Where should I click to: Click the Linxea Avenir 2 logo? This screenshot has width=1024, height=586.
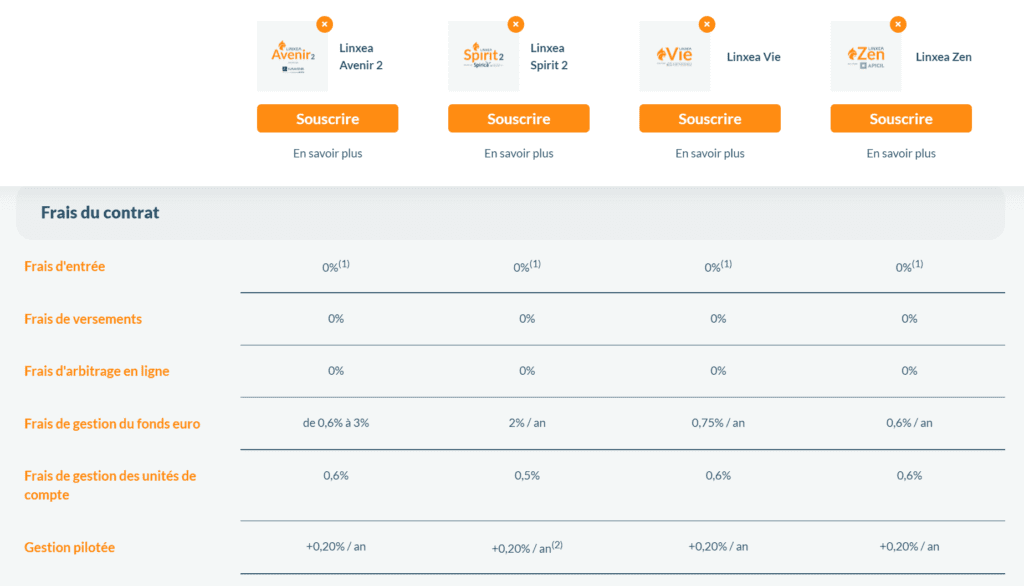pos(292,57)
